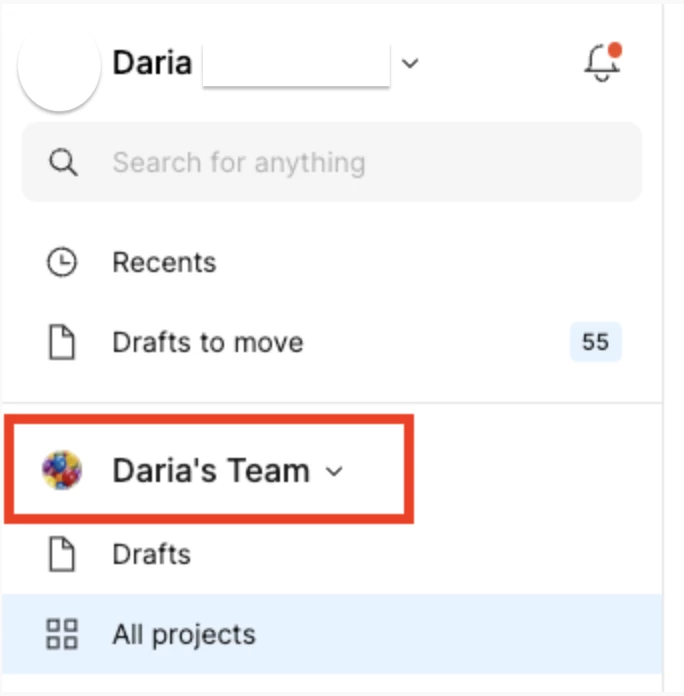Open the notifications bell

tap(602, 62)
